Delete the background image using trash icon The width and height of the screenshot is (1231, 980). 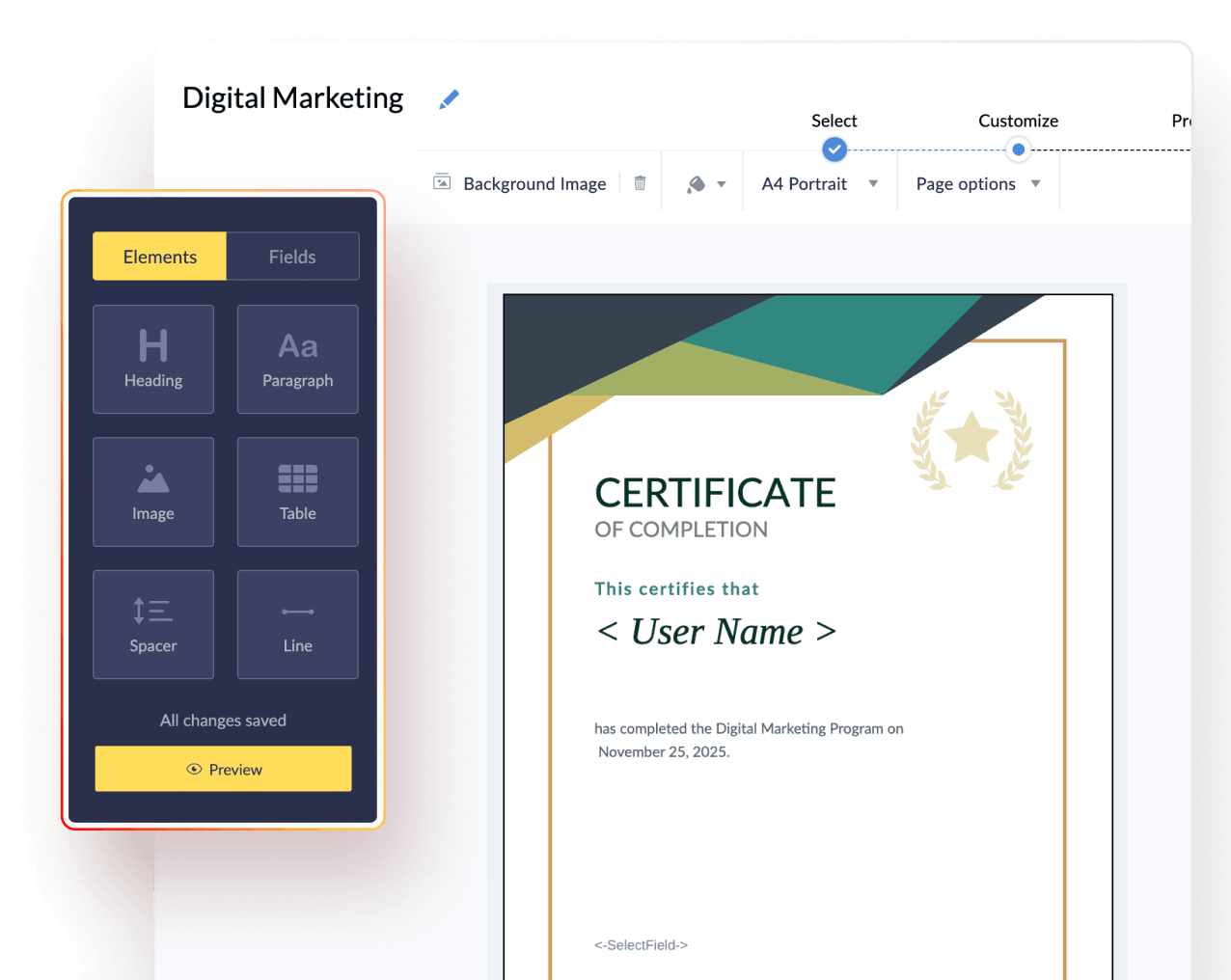[640, 183]
